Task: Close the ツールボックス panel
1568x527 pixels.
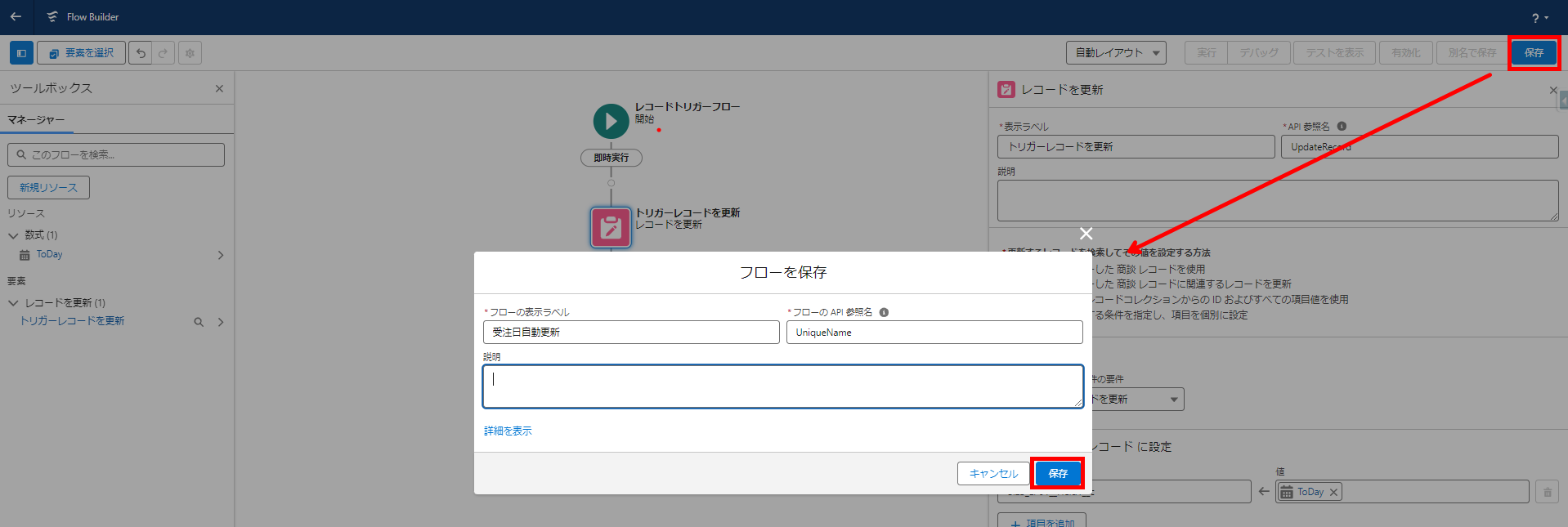Action: click(219, 88)
